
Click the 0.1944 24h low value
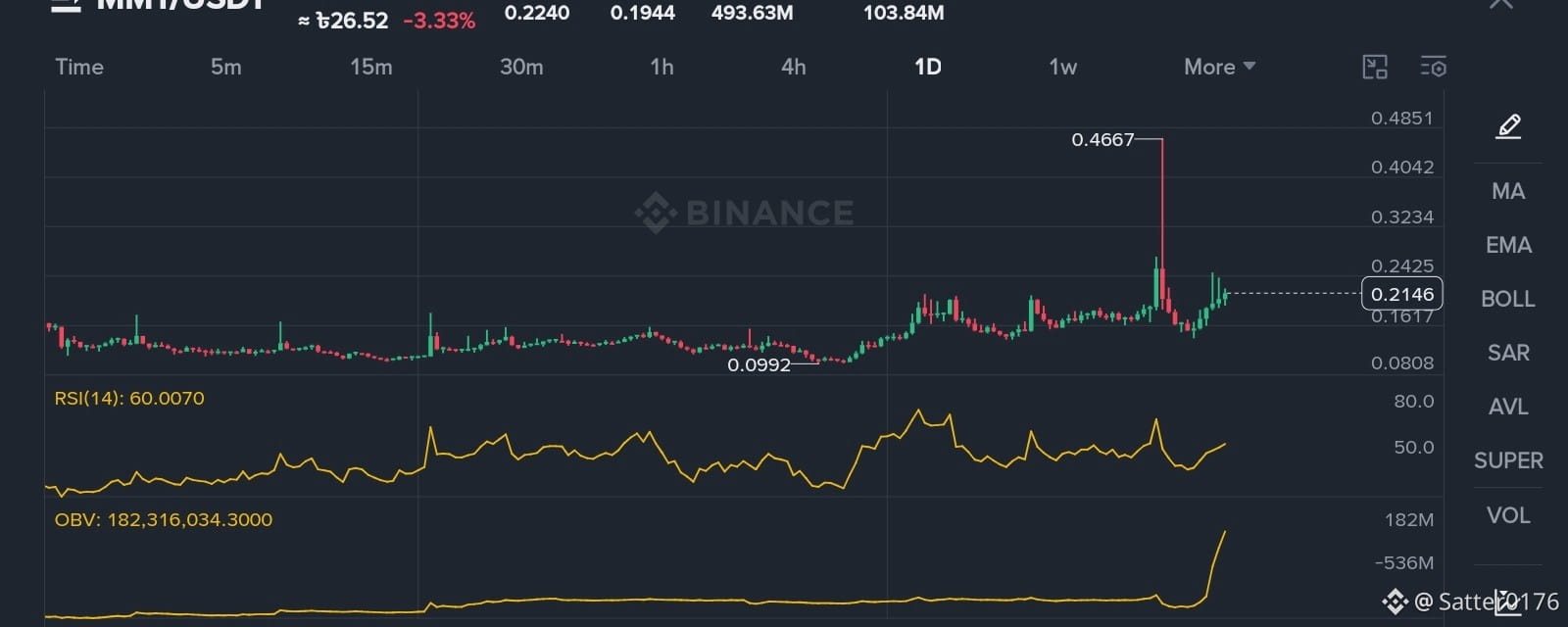click(x=643, y=13)
